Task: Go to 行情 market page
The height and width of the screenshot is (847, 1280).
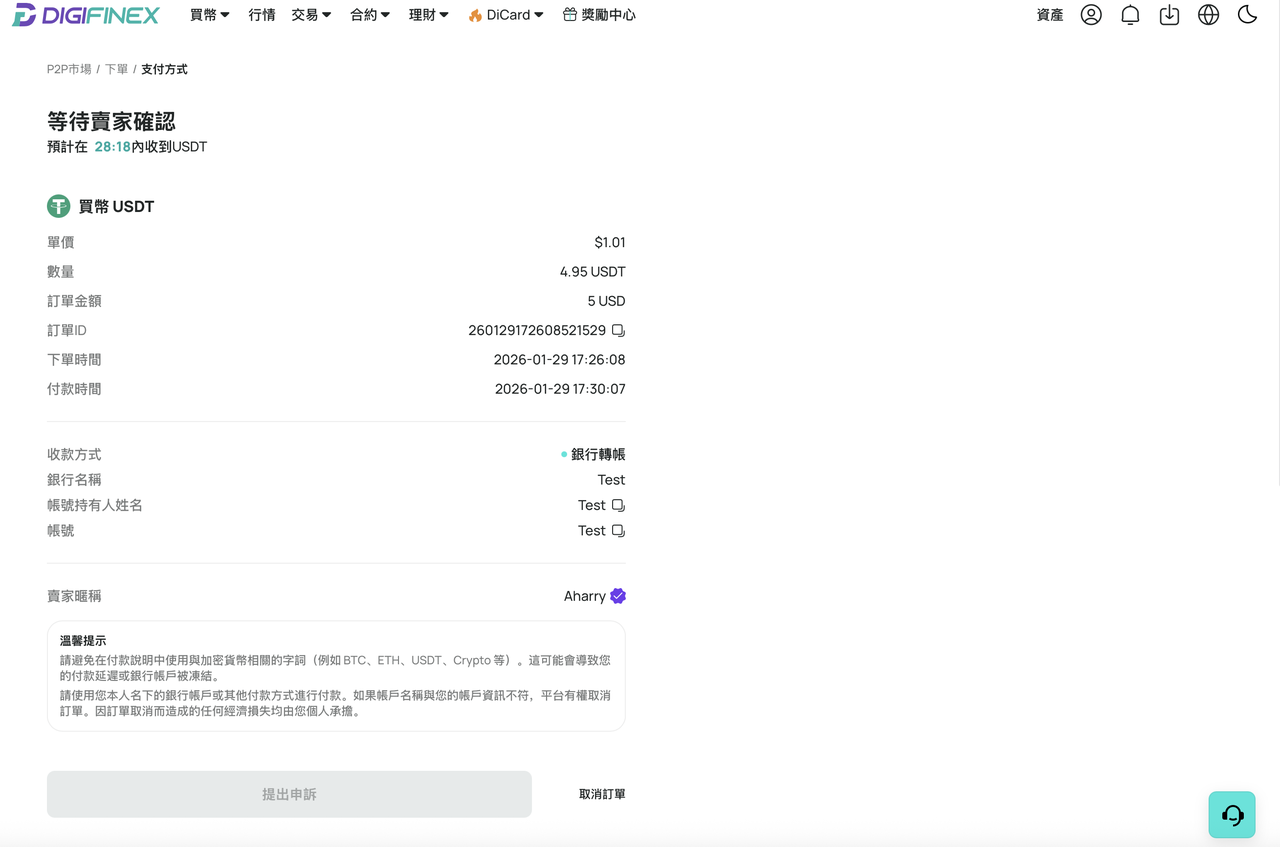Action: tap(262, 15)
